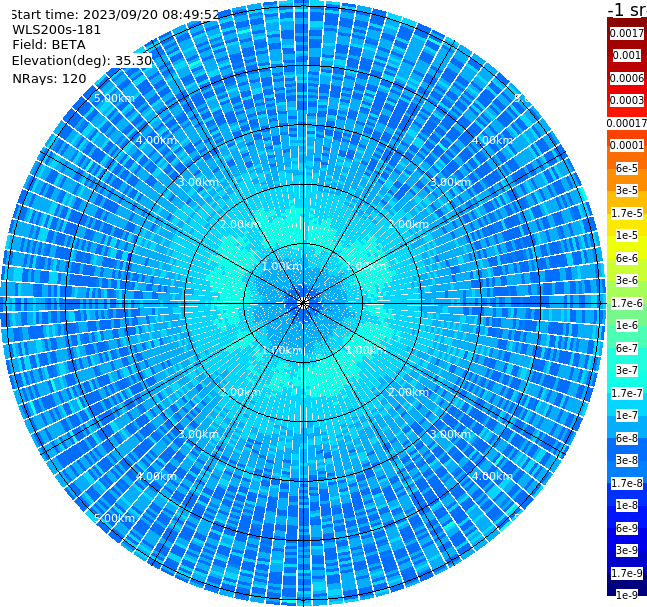Click the 4.00km ring label in lower-right quadrant
This screenshot has width=647, height=607.
492,476
